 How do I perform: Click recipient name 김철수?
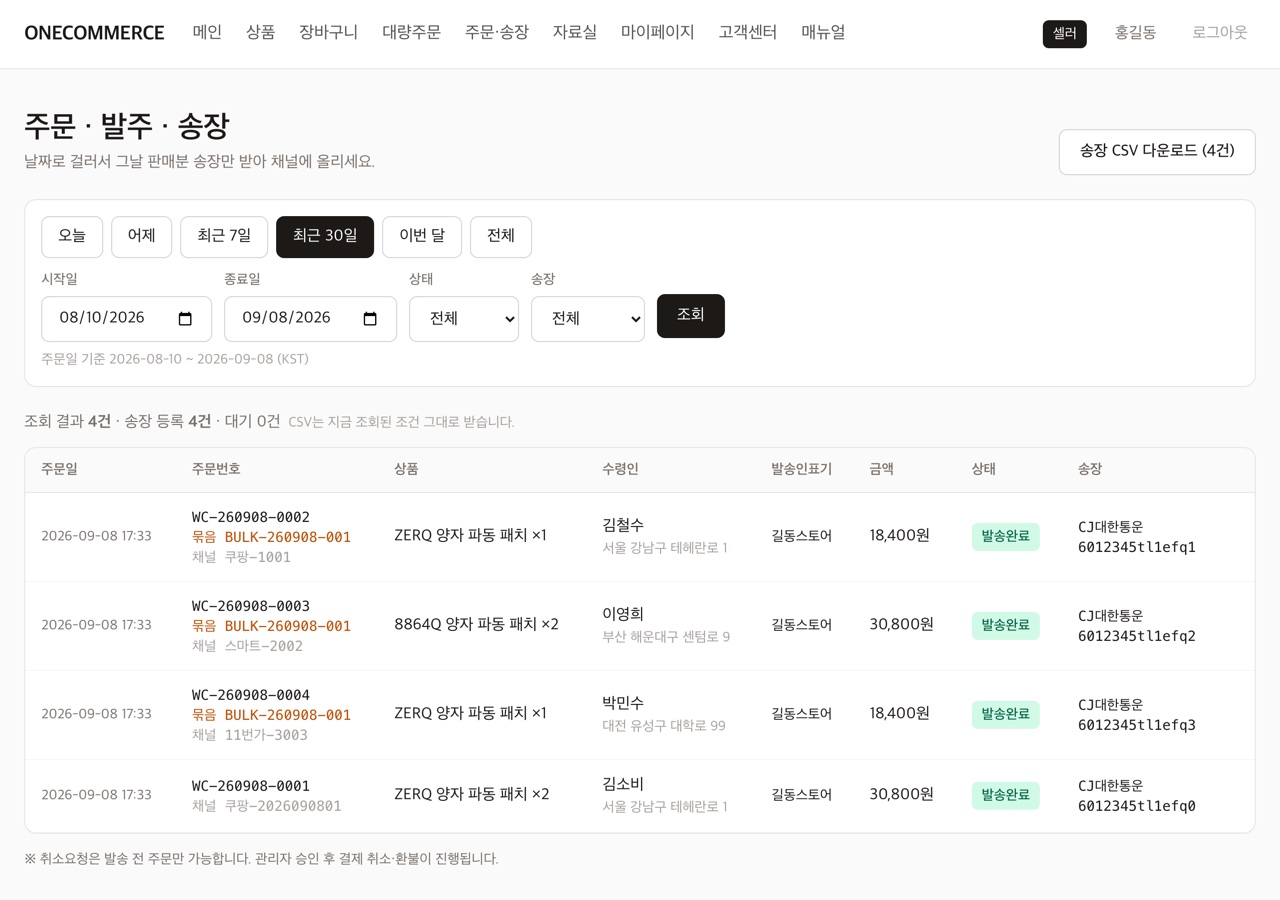click(623, 525)
